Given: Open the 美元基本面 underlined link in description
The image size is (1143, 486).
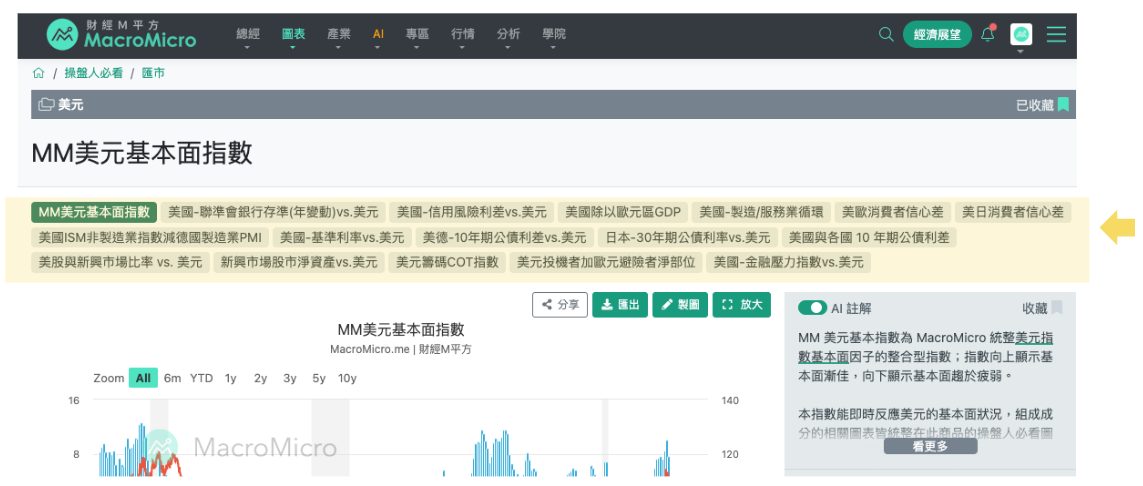Looking at the screenshot, I should pos(925,348).
